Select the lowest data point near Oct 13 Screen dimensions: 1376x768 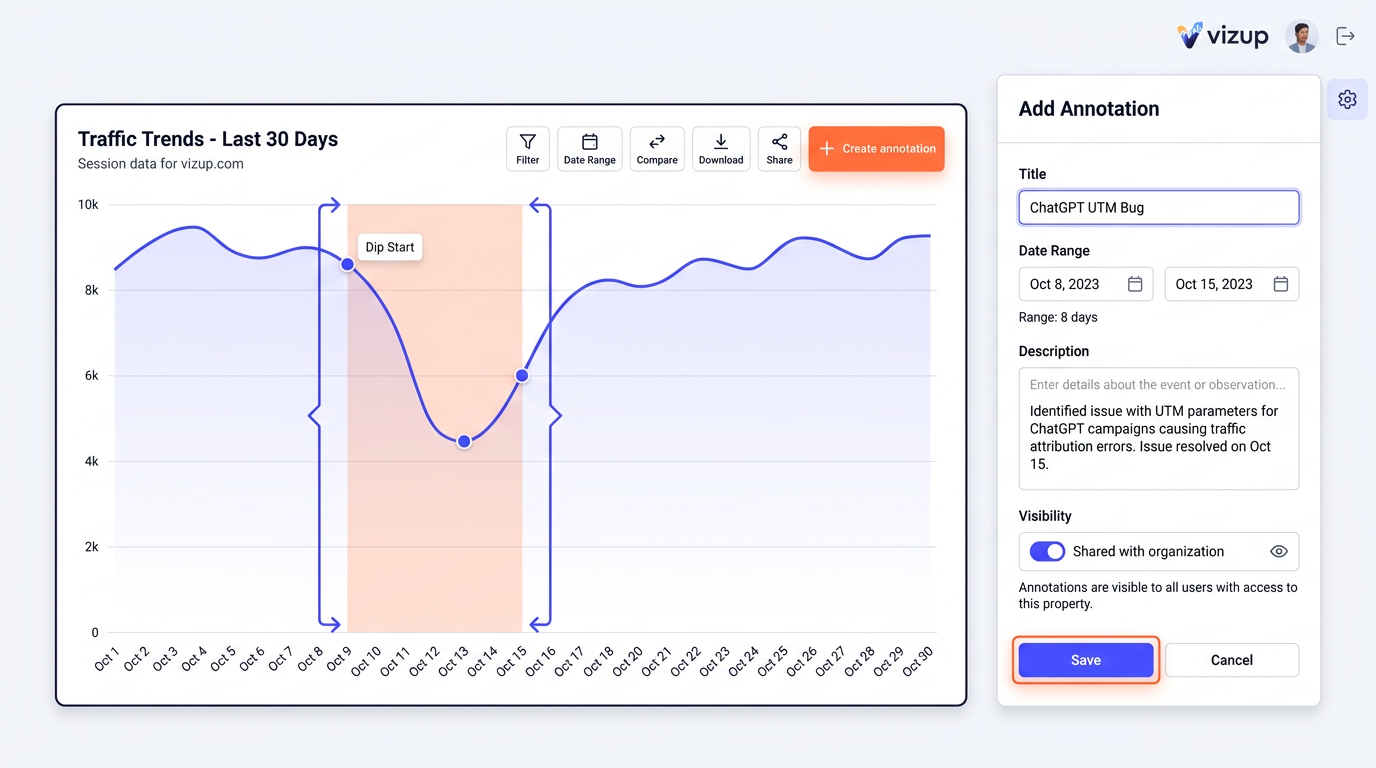click(x=464, y=441)
